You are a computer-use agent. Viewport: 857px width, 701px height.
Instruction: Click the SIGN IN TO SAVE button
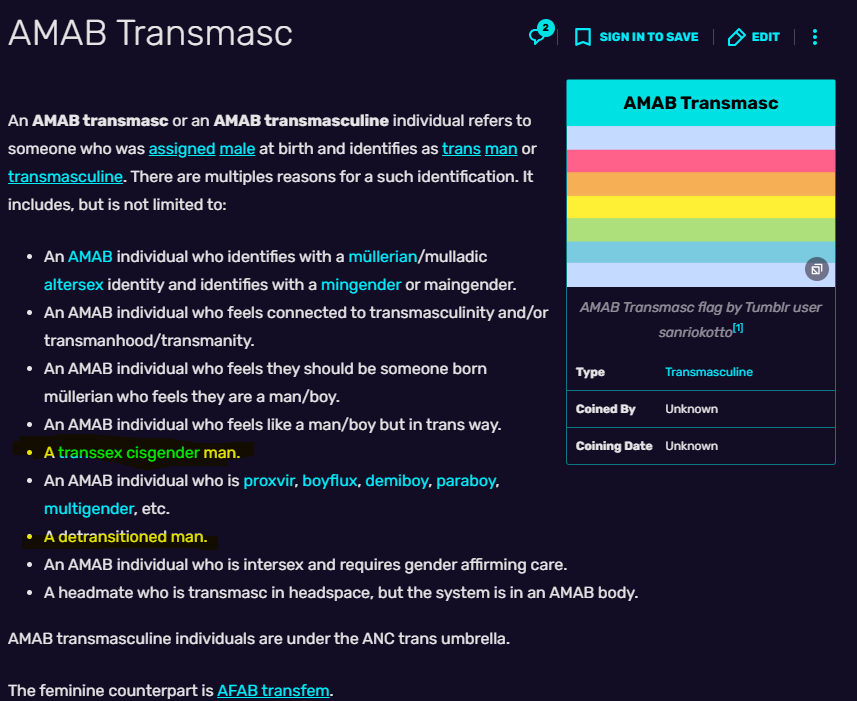click(x=648, y=37)
